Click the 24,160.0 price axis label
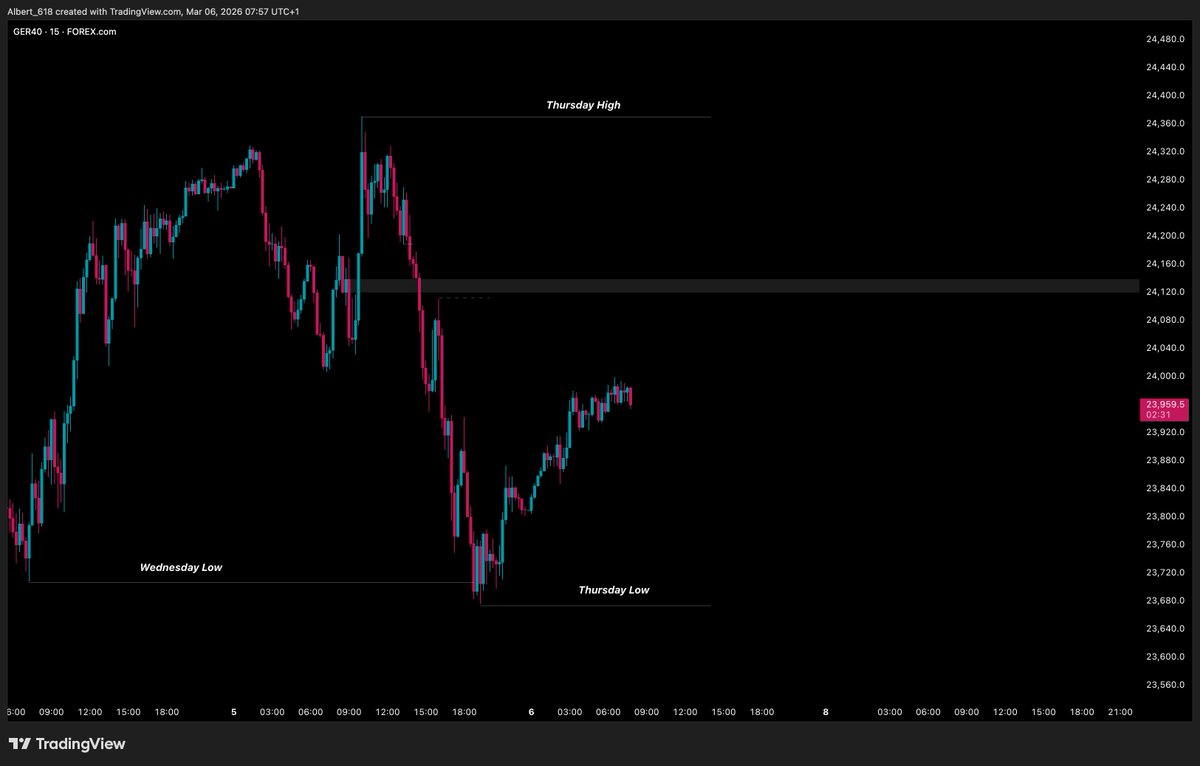 1165,263
